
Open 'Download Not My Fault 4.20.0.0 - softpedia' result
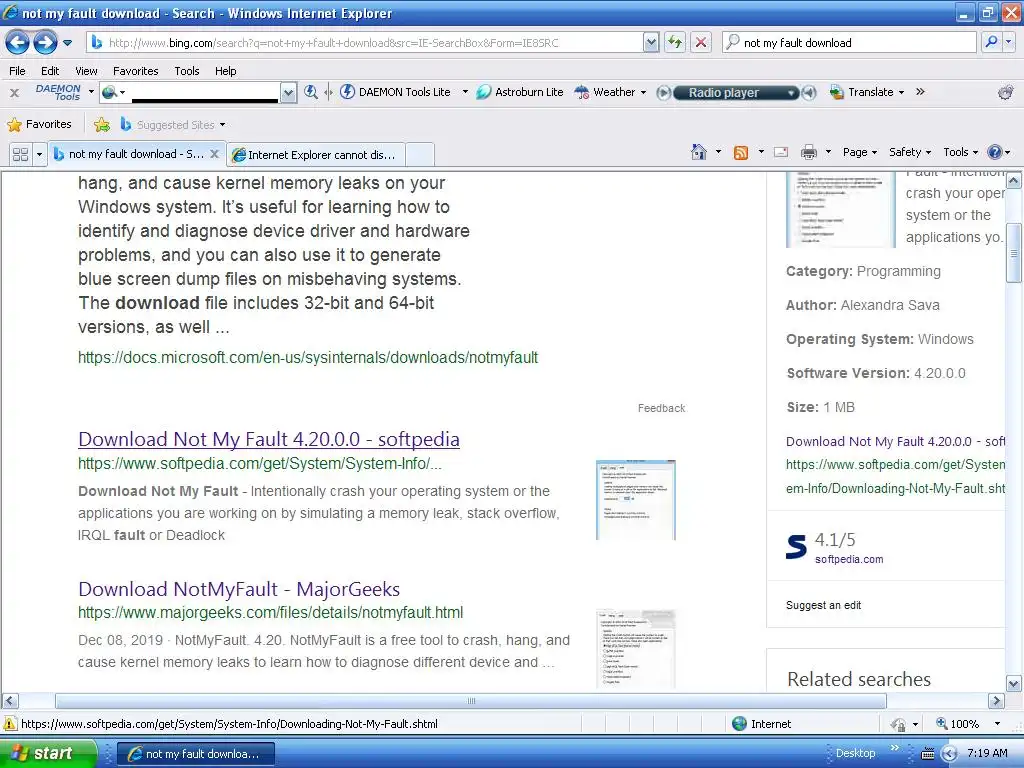(269, 440)
